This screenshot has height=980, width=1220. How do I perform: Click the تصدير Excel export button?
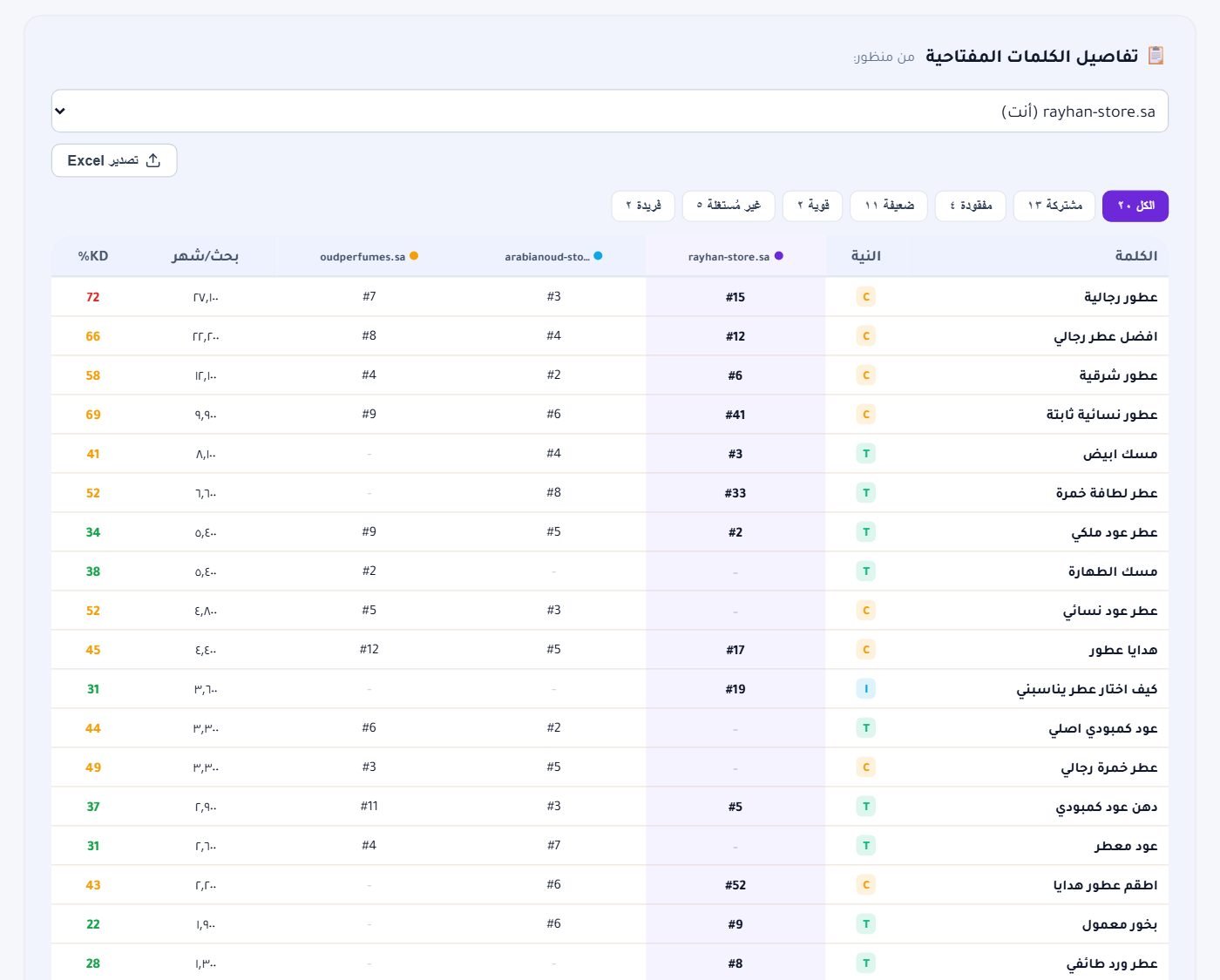tap(114, 160)
